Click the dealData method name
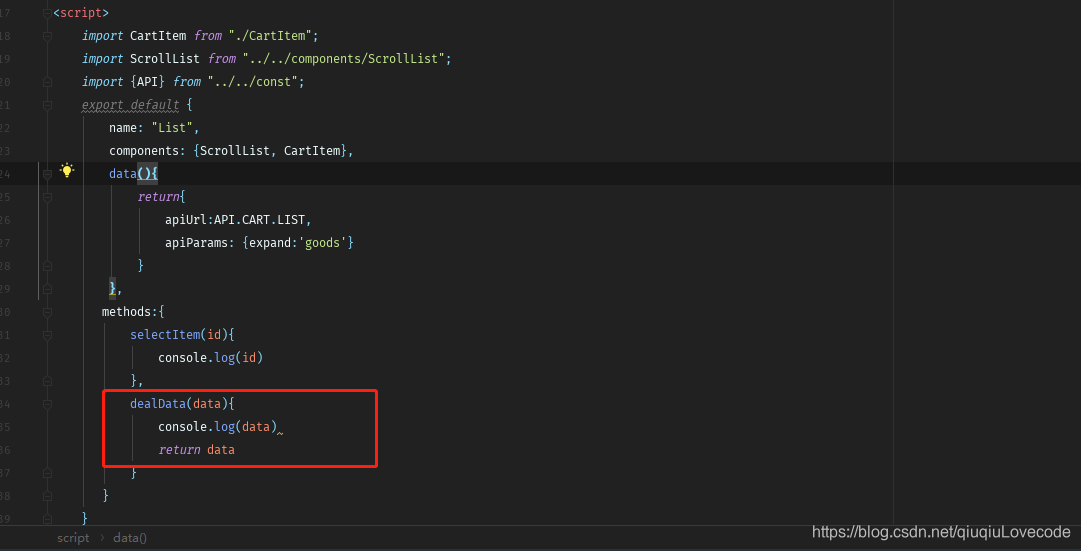This screenshot has width=1081, height=551. [x=158, y=403]
